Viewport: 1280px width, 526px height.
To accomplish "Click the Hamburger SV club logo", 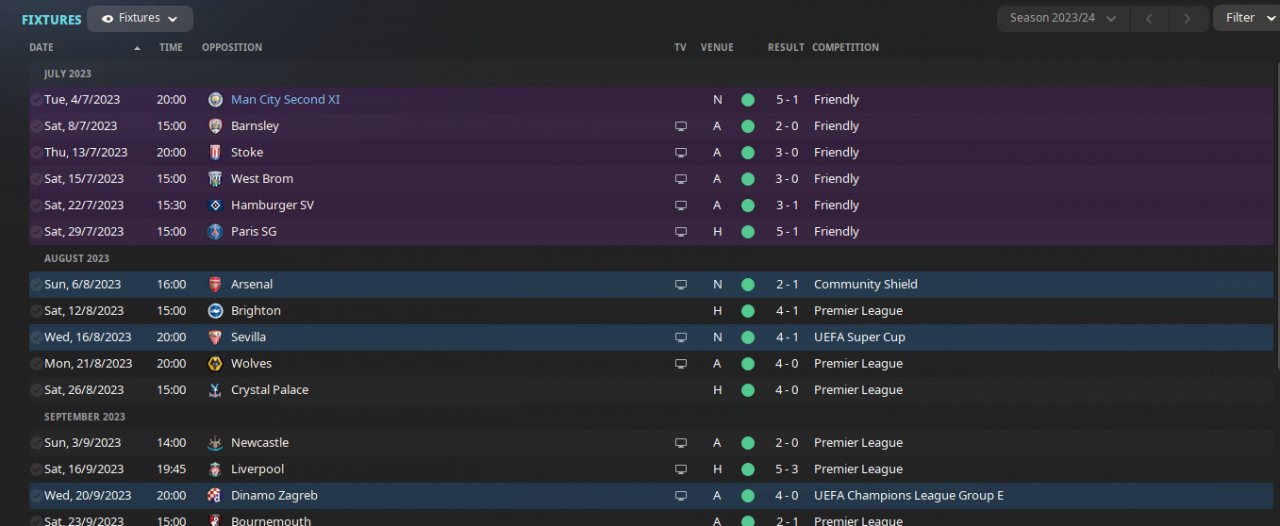I will (215, 205).
